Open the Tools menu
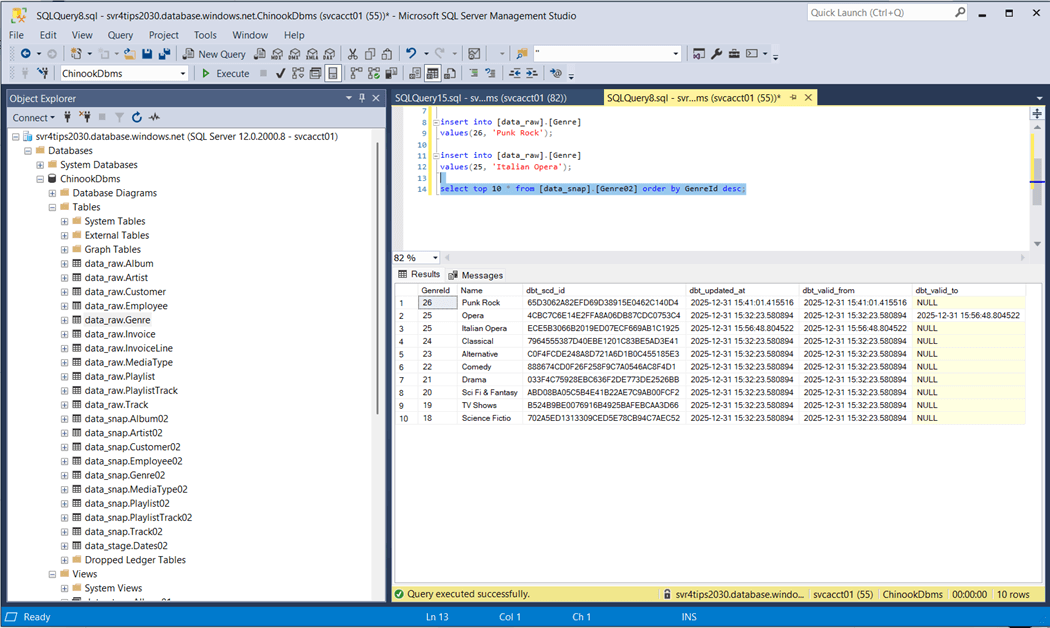The image size is (1050, 628). (205, 35)
